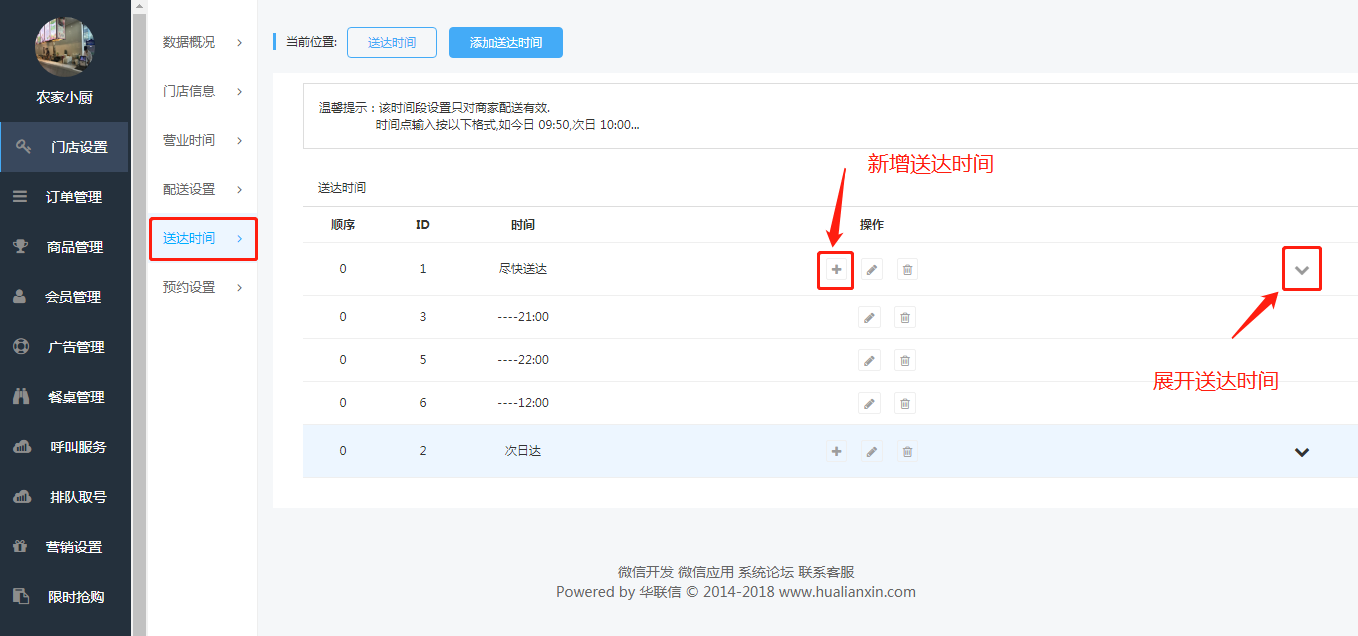Delete the ----22:00 time row
The image size is (1358, 636).
[905, 361]
